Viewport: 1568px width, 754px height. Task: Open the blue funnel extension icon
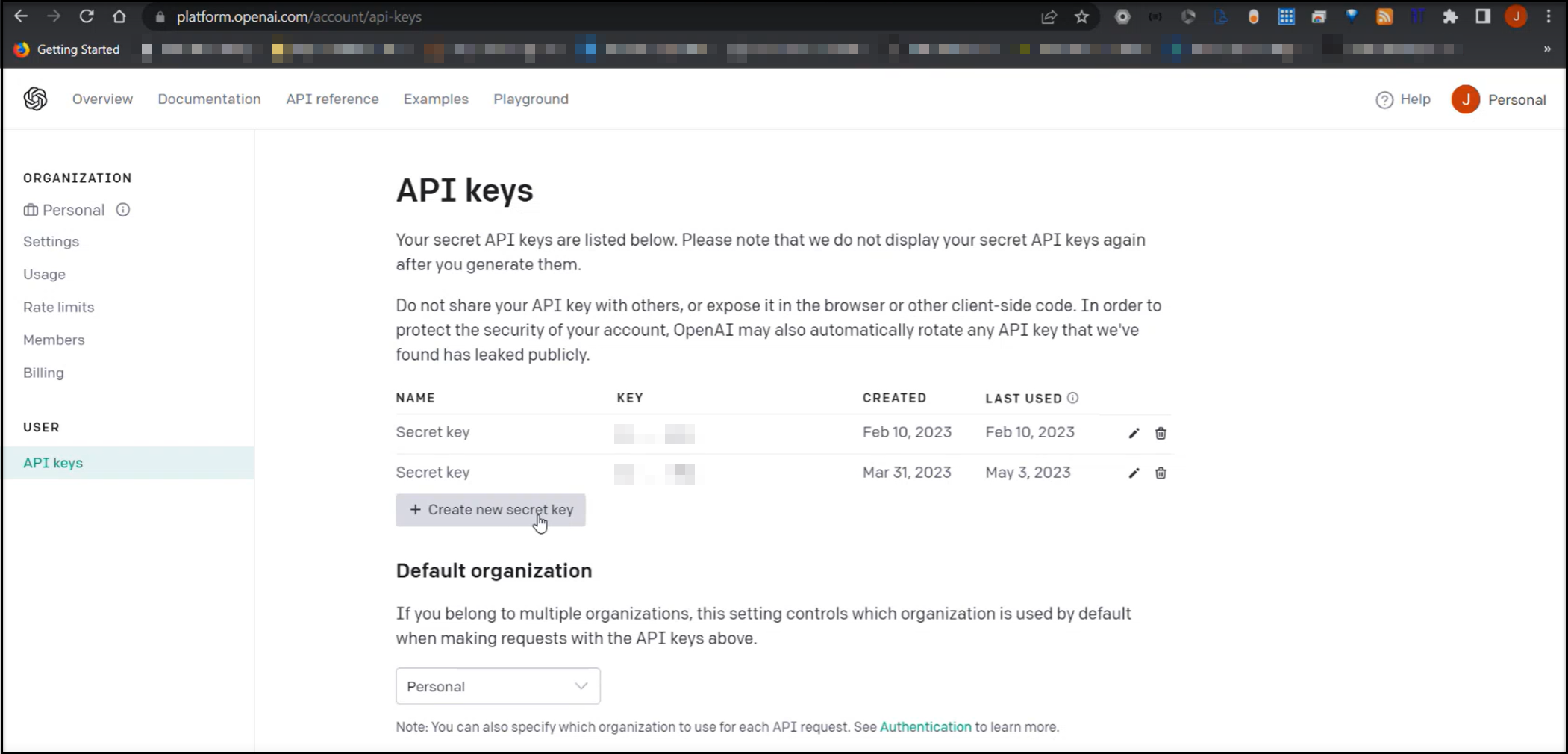pyautogui.click(x=1352, y=16)
